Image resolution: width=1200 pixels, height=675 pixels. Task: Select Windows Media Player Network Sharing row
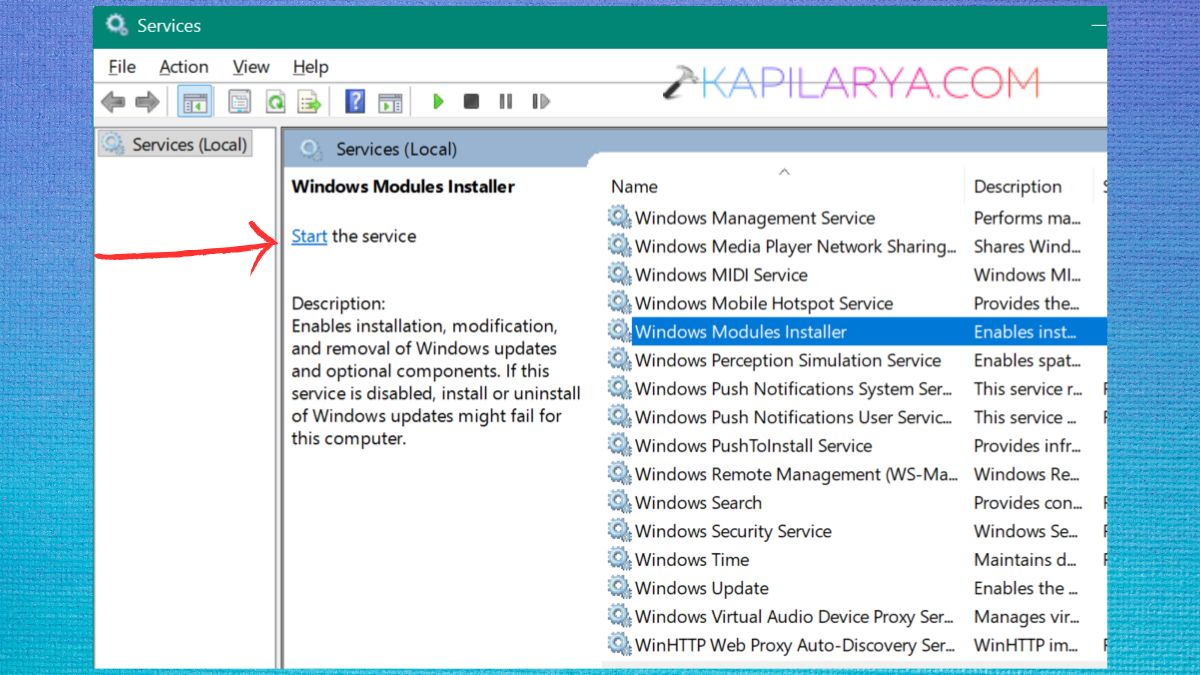856,246
